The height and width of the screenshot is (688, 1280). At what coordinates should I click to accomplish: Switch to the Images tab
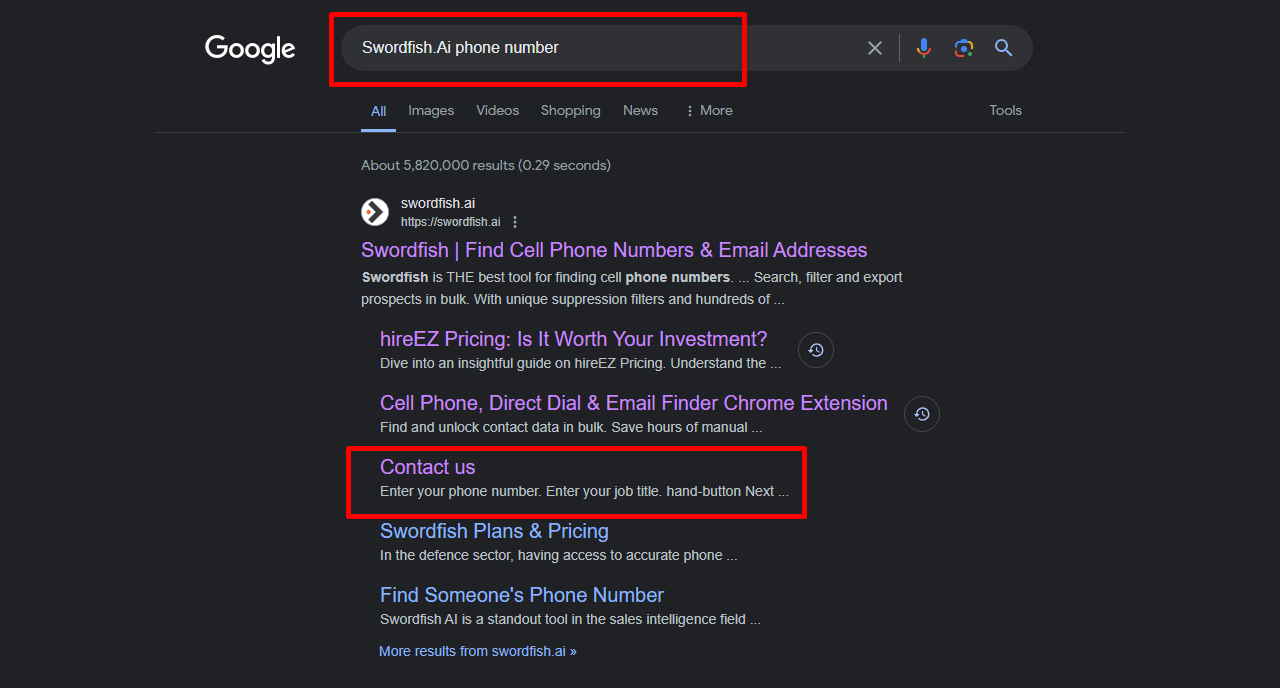(431, 111)
